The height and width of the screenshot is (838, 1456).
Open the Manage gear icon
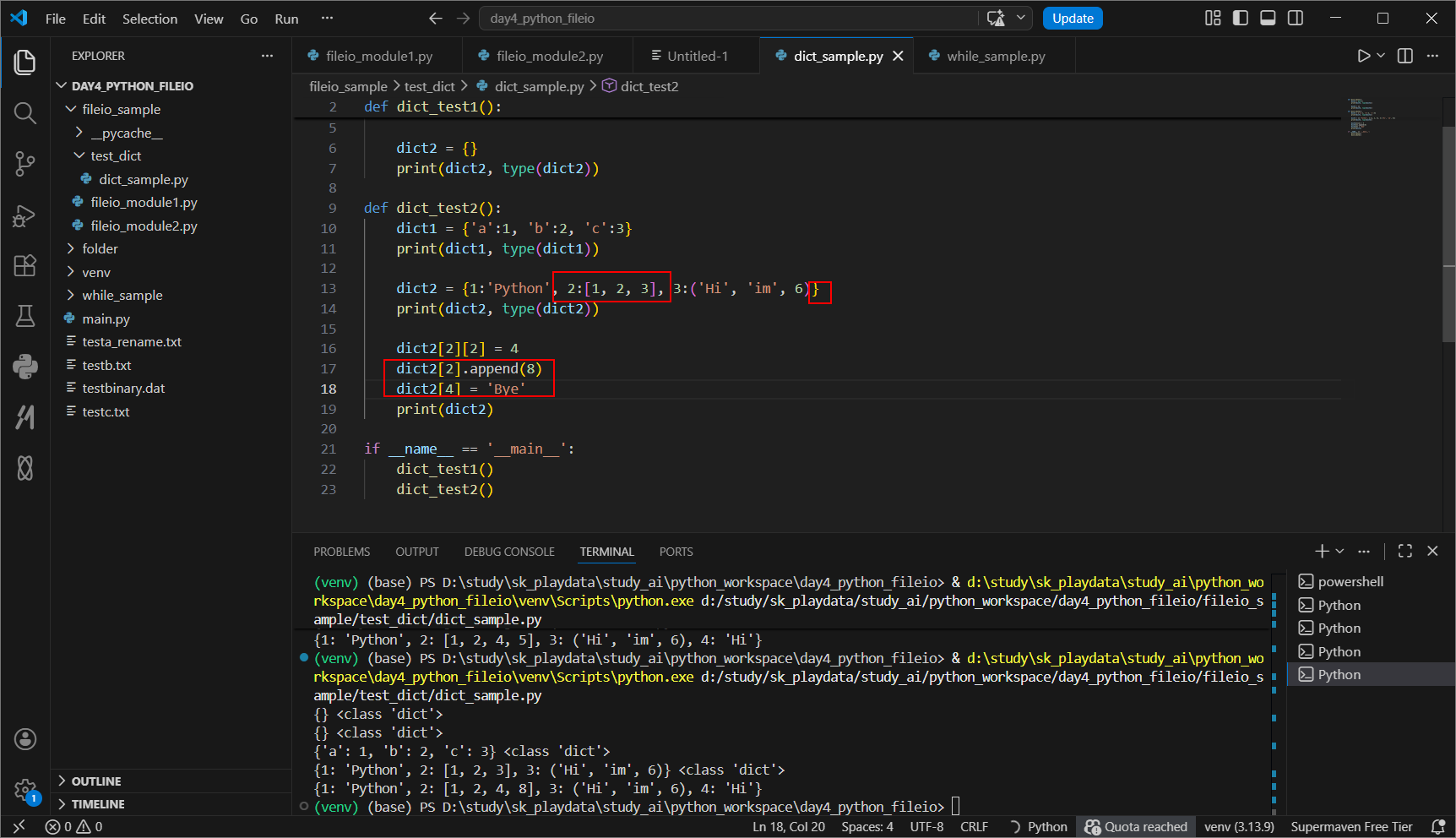pos(25,791)
